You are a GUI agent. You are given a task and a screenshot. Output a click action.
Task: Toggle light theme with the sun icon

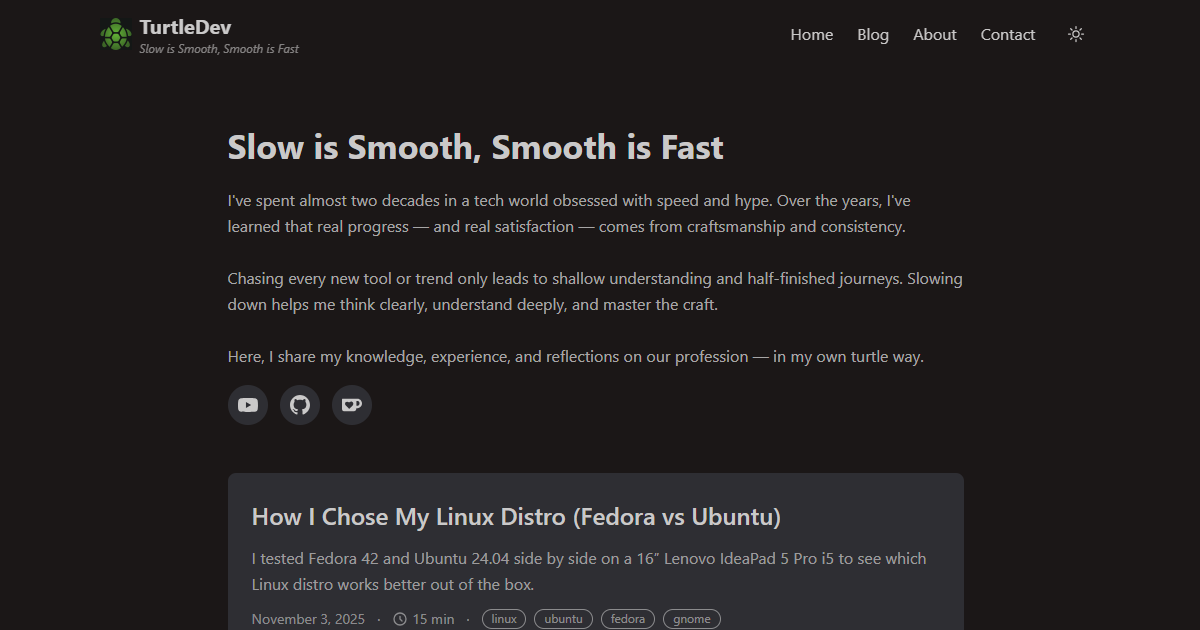[1076, 35]
